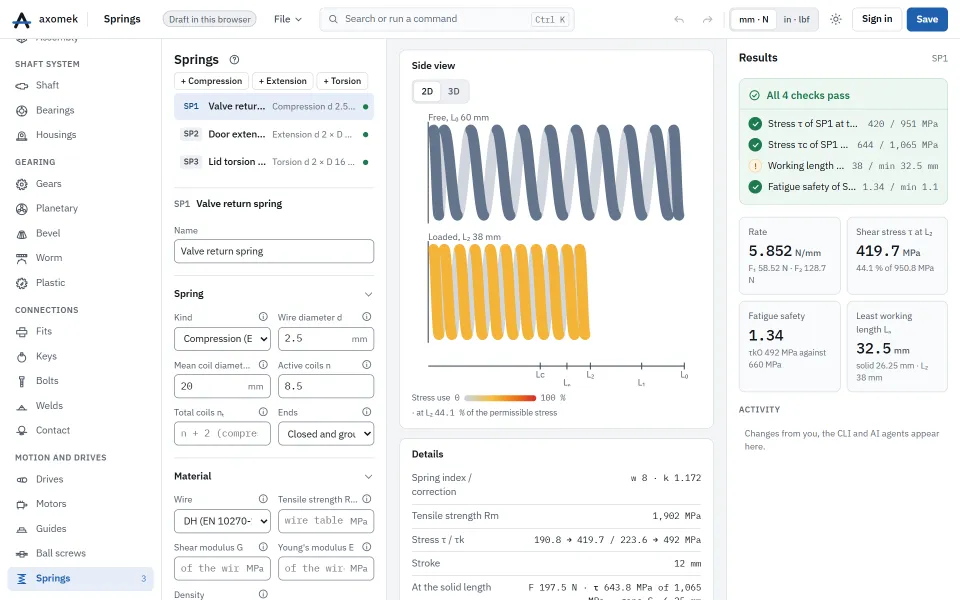The width and height of the screenshot is (960, 600).
Task: Click the Planetary gear sidebar icon
Action: pyautogui.click(x=21, y=209)
